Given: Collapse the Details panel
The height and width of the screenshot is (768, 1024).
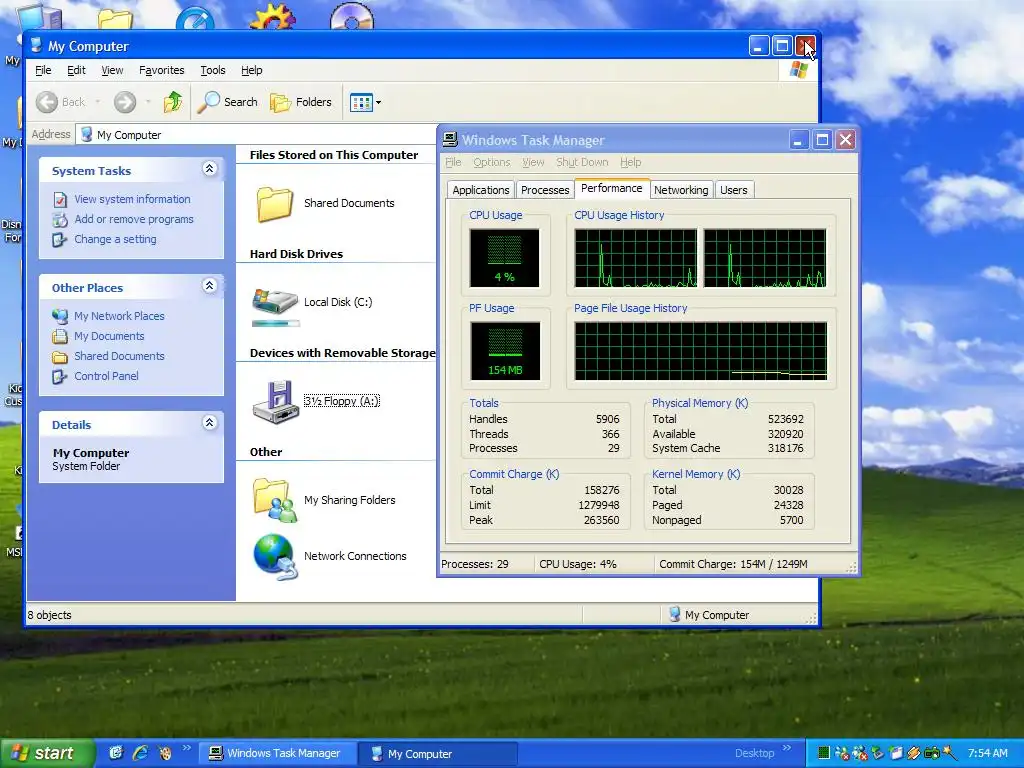Looking at the screenshot, I should (x=209, y=423).
